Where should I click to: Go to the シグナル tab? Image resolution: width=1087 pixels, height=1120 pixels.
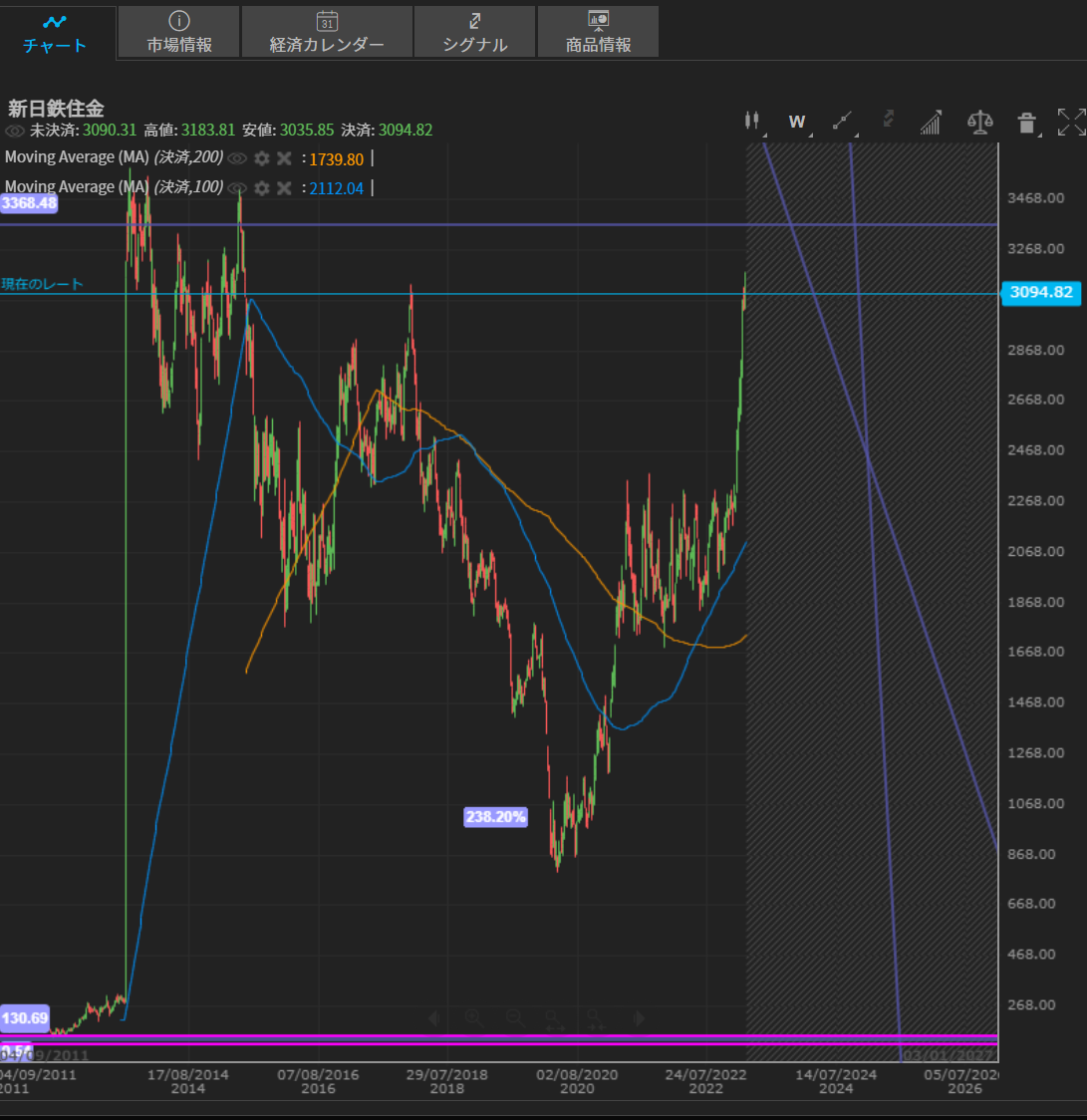tap(475, 32)
